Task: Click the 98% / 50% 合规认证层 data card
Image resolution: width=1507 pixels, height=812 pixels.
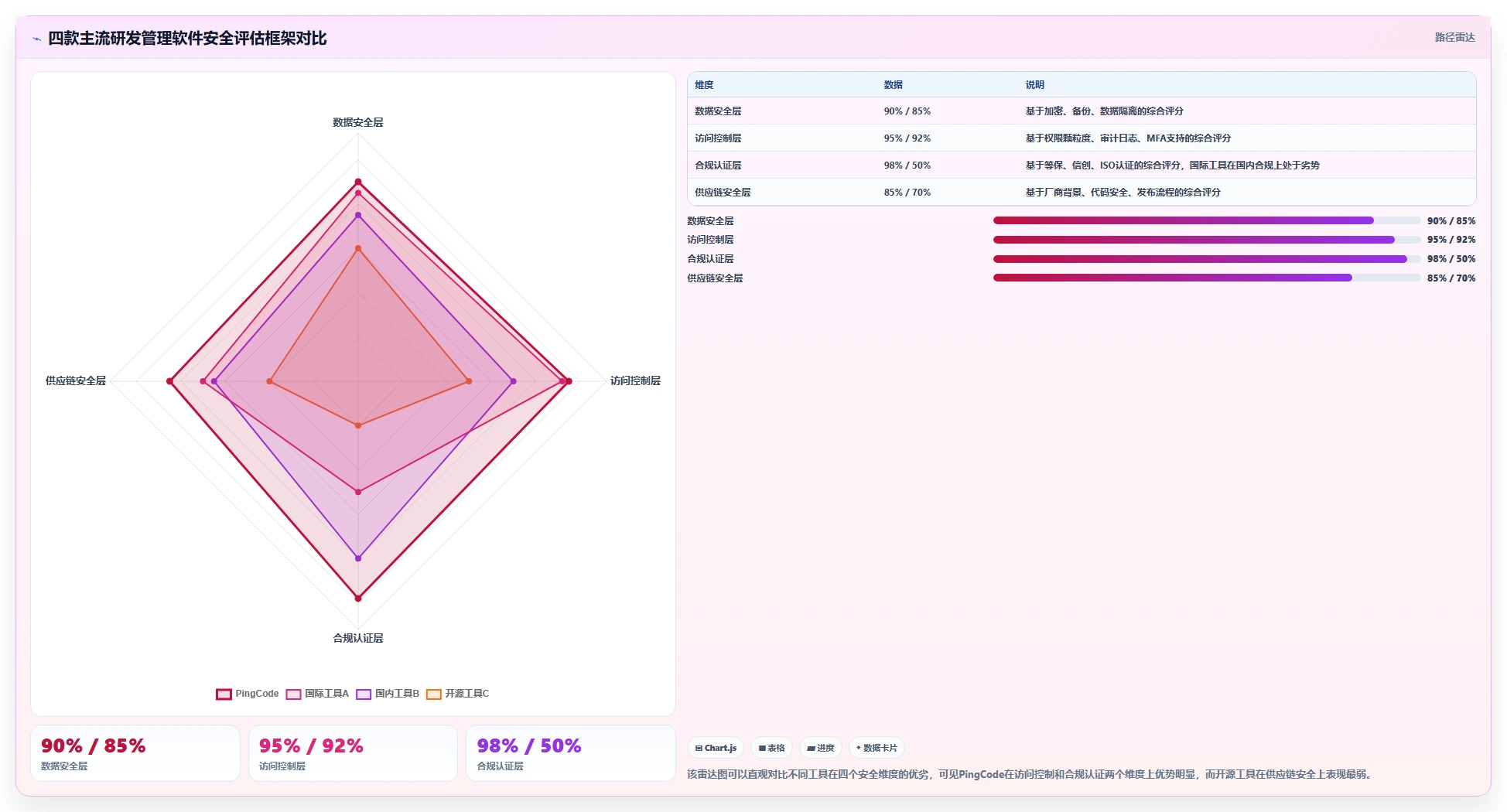Action: [571, 753]
